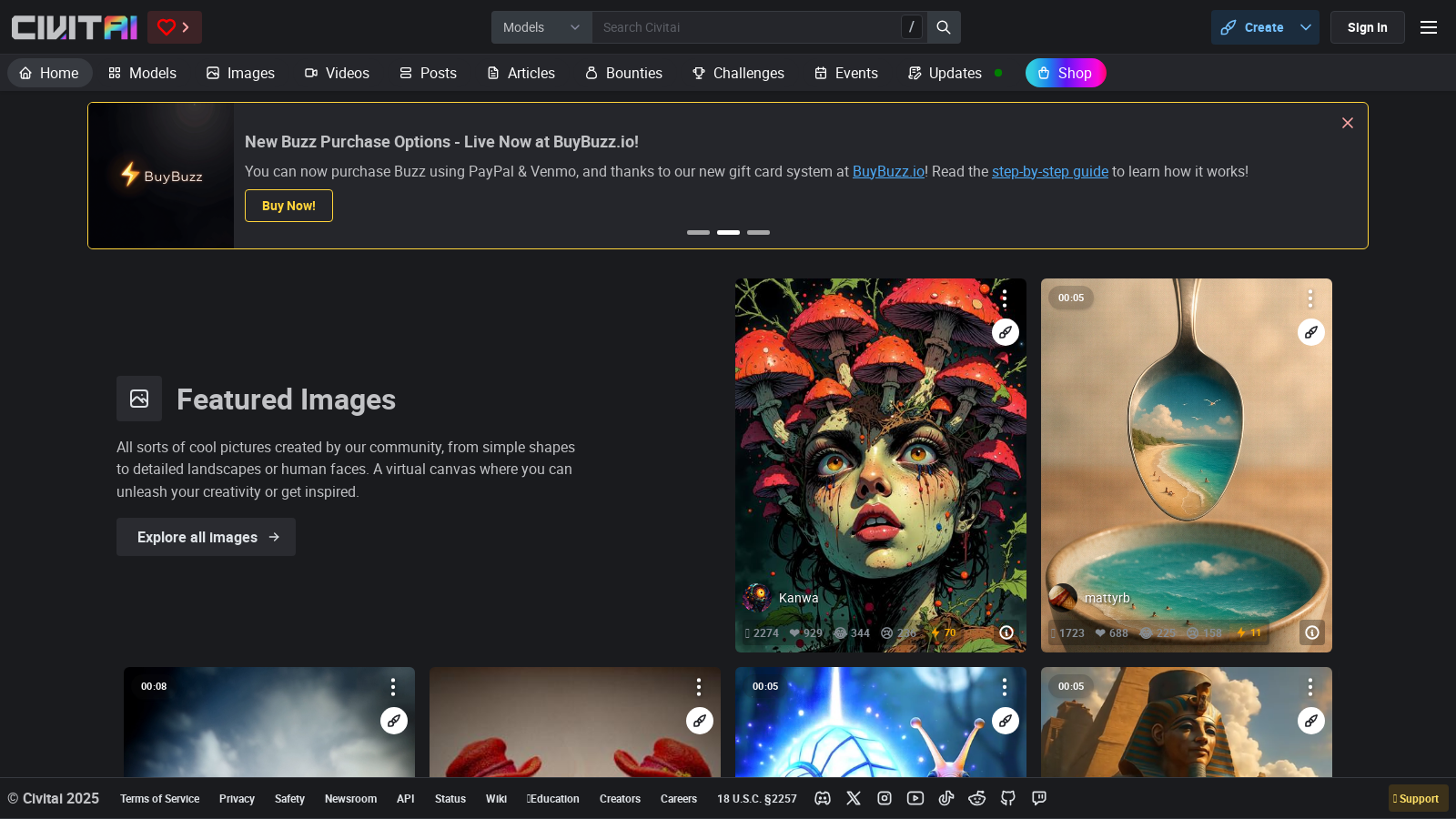Click Explore all images button
This screenshot has height=819, width=1456.
[x=206, y=537]
